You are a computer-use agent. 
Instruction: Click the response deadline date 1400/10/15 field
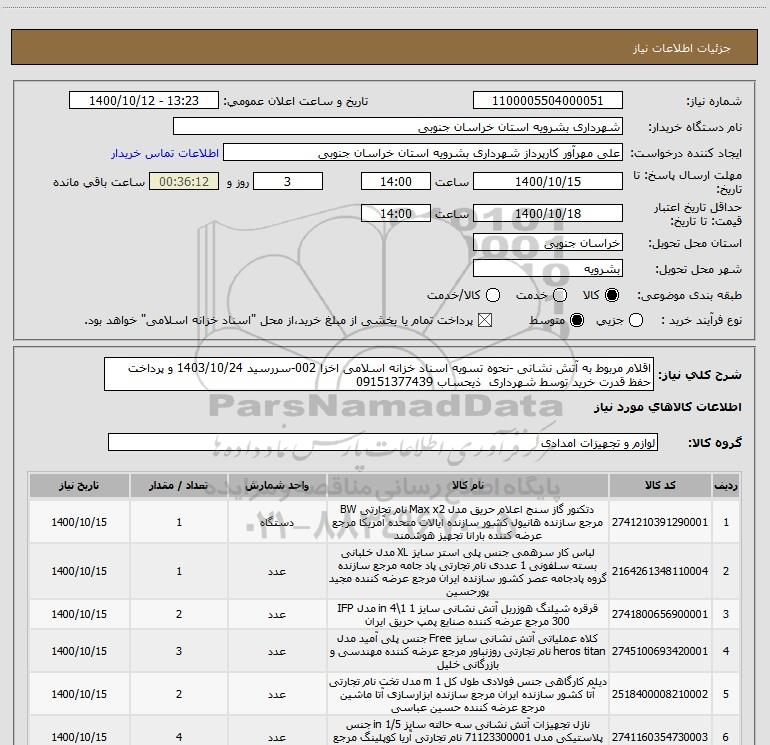[x=548, y=181]
